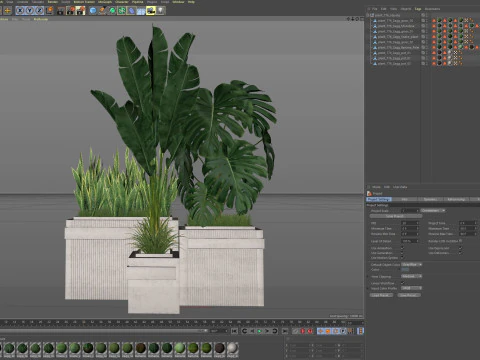This screenshot has width=480, height=360.
Task: Open the Default Object Color dropdown
Action: pos(412,264)
